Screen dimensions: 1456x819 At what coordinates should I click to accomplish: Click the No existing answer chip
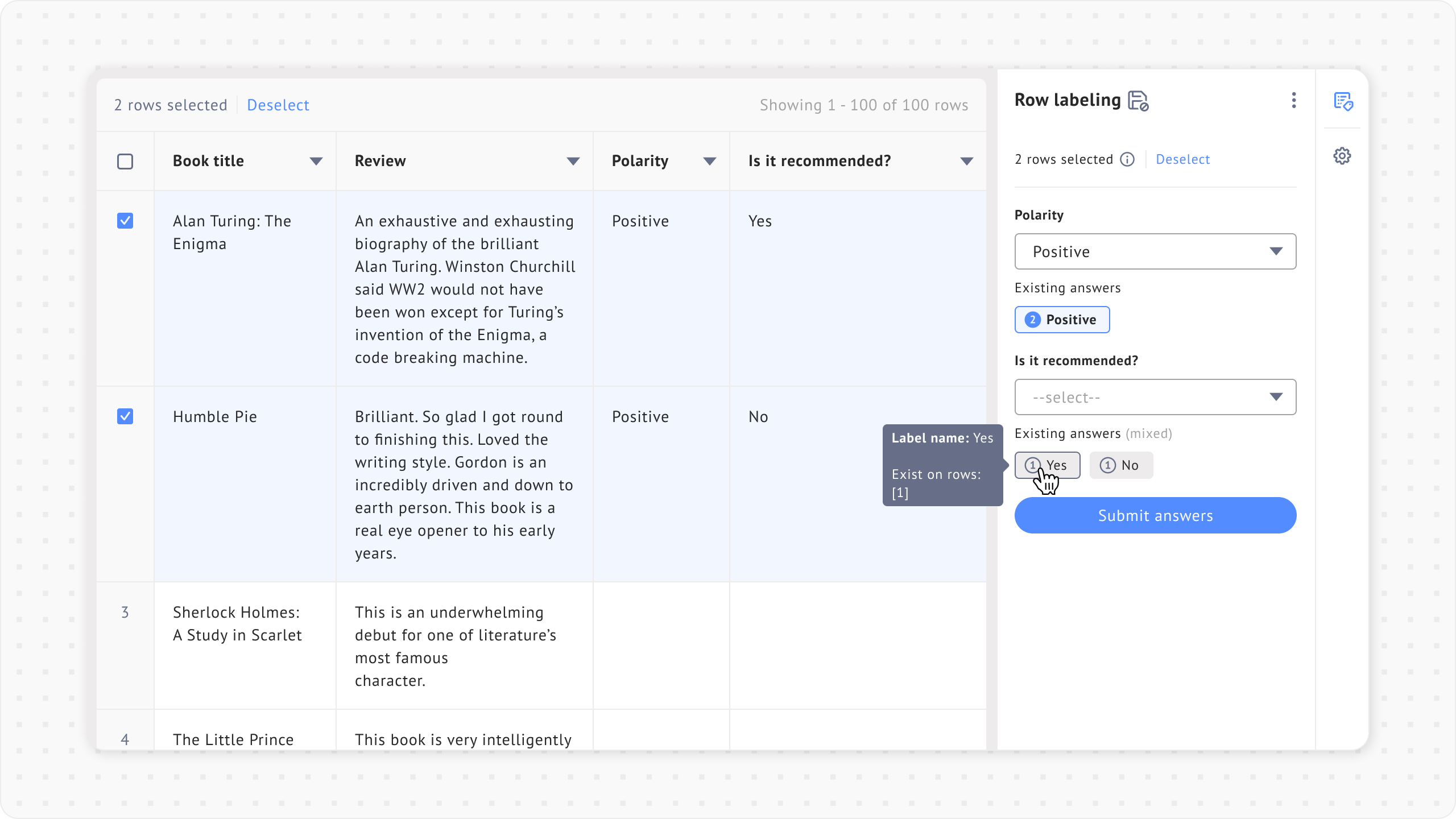click(1121, 465)
